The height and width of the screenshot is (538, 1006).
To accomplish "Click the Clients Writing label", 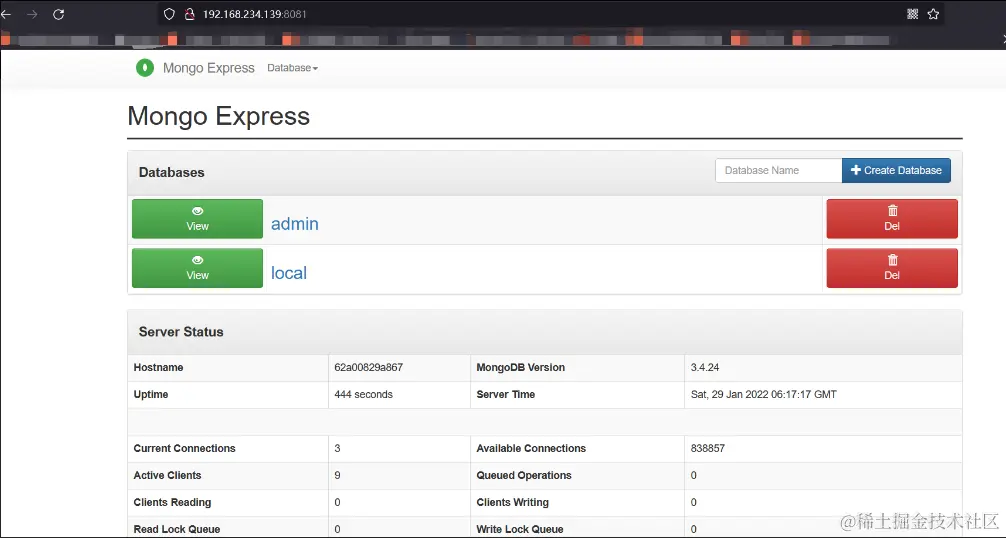I will tap(512, 502).
